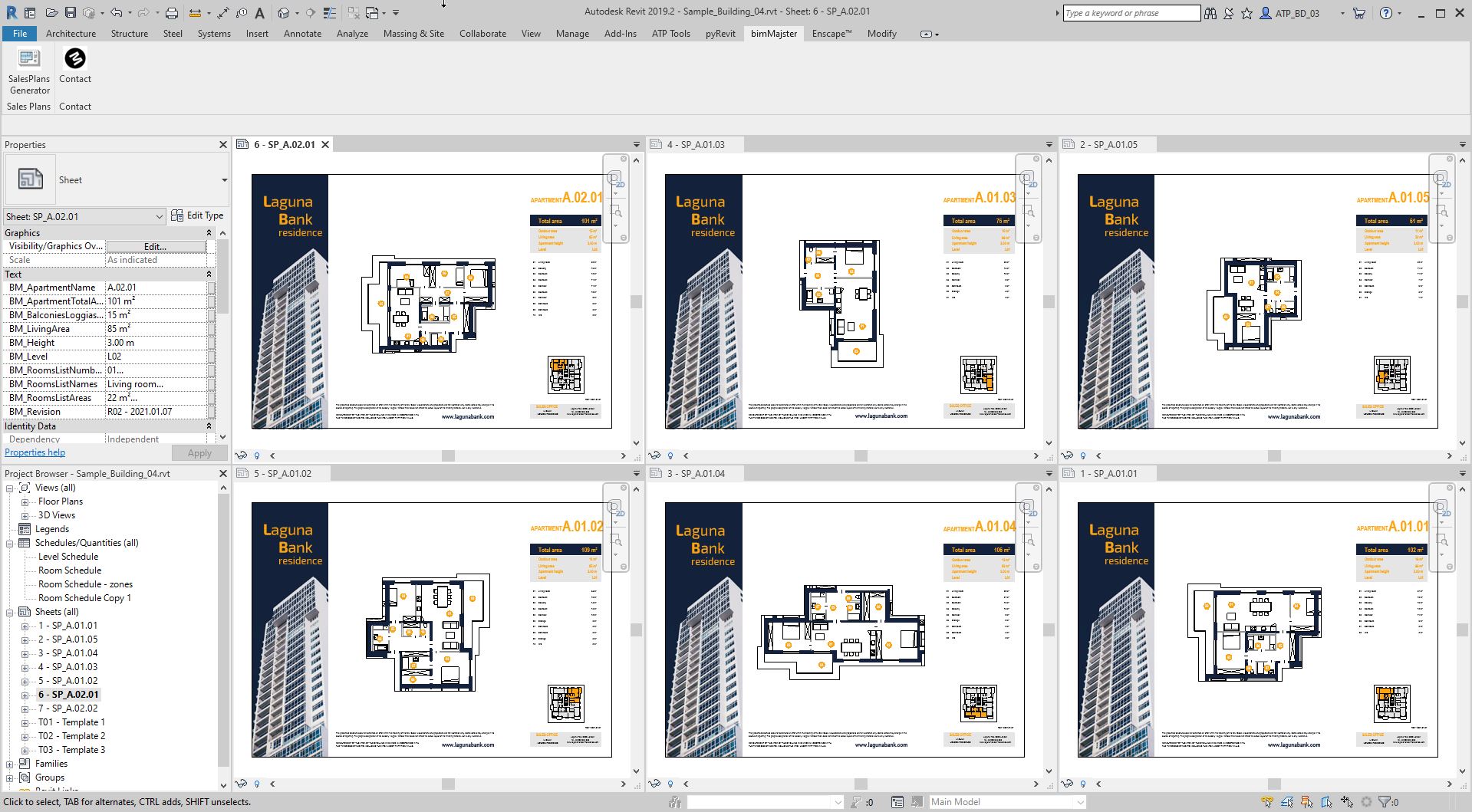The width and height of the screenshot is (1472, 812).
Task: Select 'Level Schedule' in Project Browser
Action: (68, 557)
